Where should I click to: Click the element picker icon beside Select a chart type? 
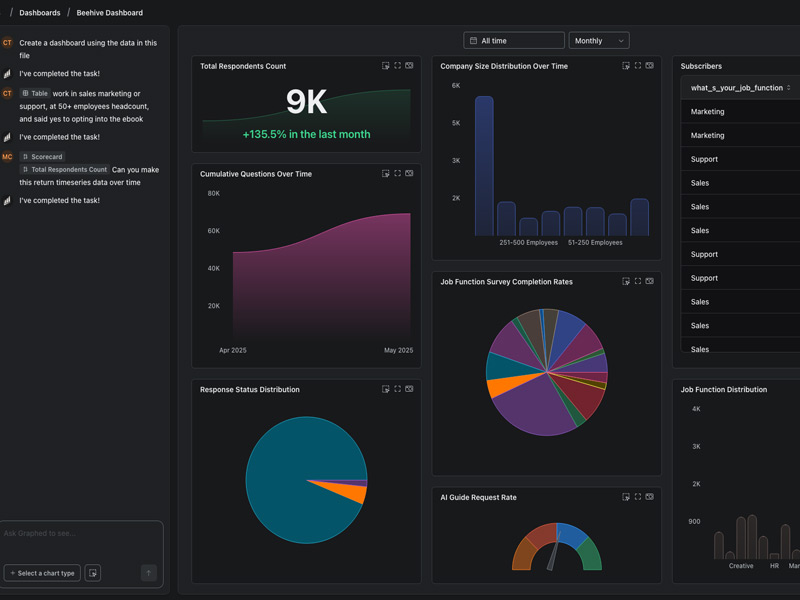pyautogui.click(x=93, y=573)
